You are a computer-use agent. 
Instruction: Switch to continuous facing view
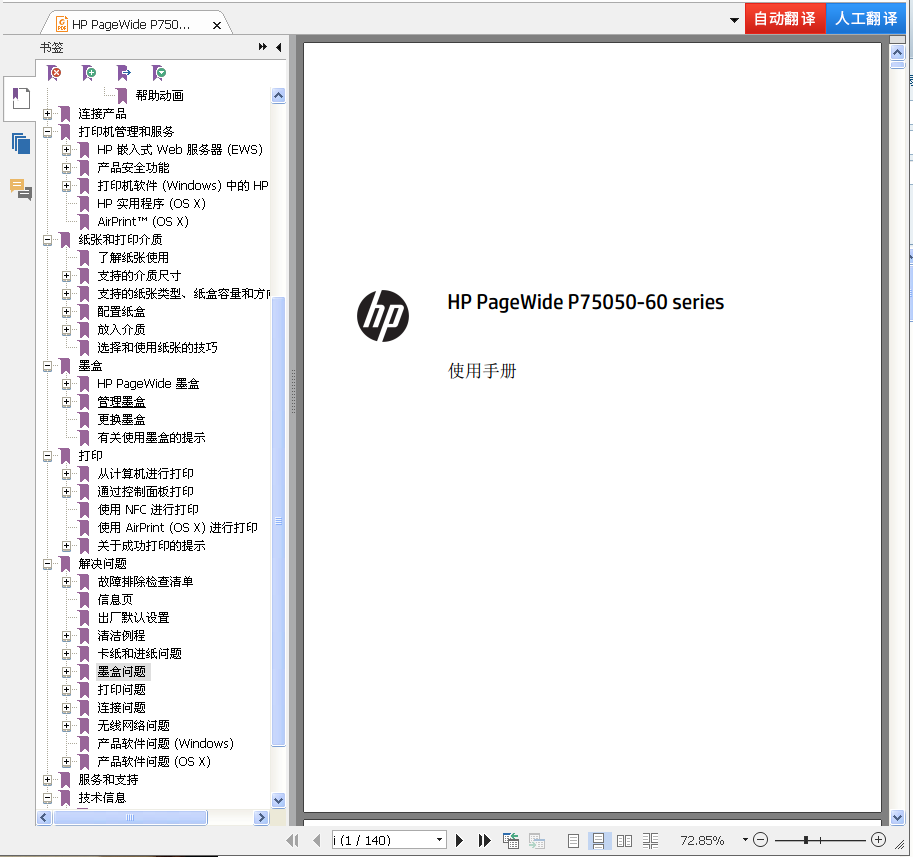click(650, 840)
